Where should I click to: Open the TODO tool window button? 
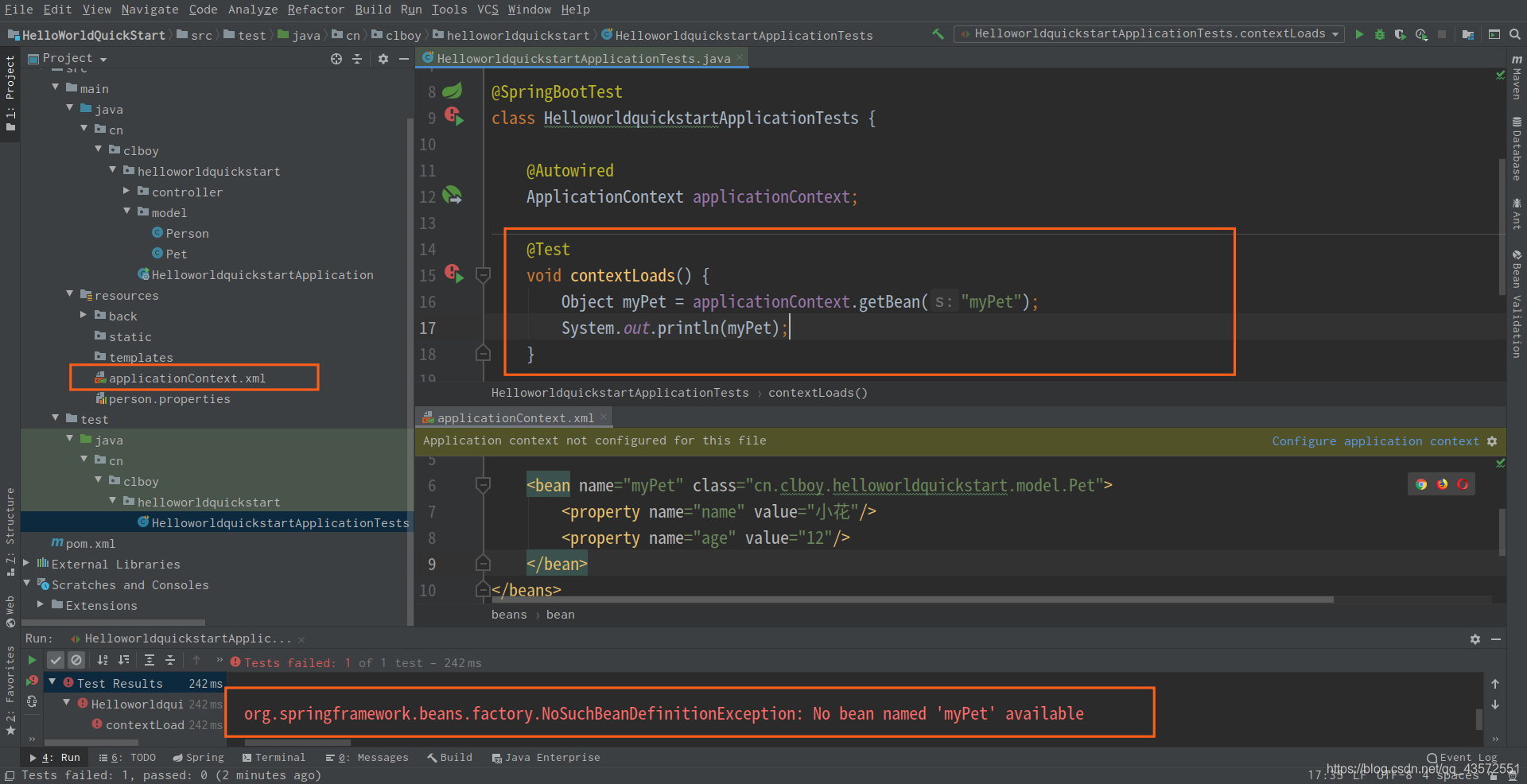(128, 758)
